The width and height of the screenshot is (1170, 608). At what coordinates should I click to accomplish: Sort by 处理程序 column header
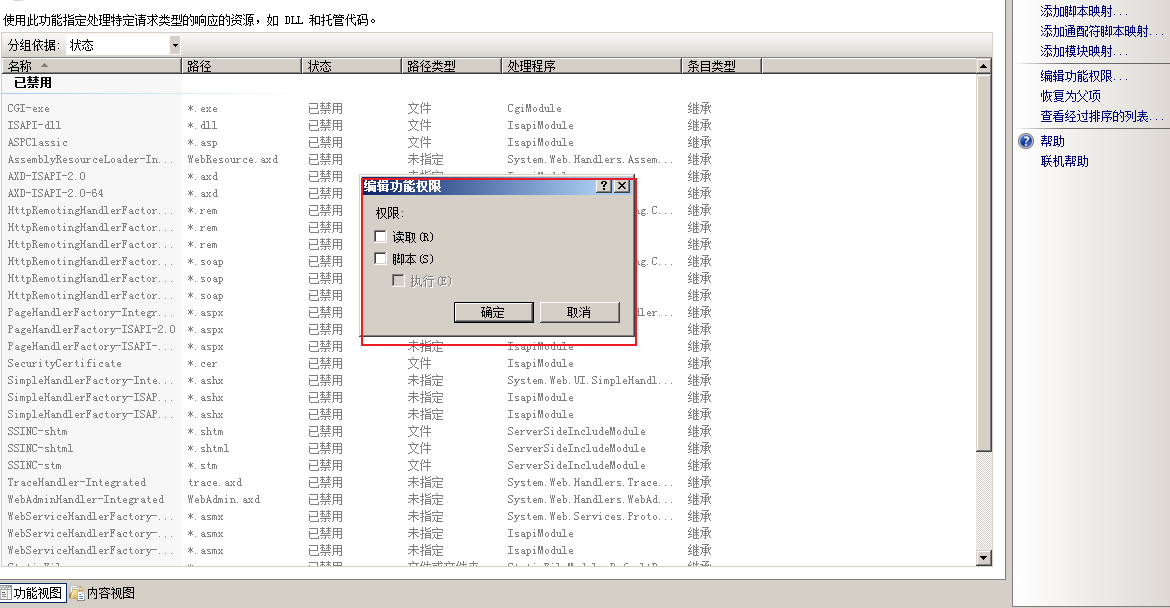coord(591,66)
